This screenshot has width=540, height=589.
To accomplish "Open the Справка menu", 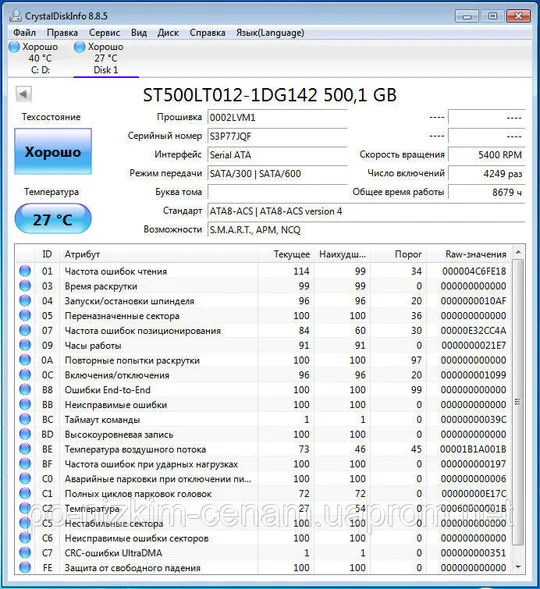I will click(x=207, y=33).
